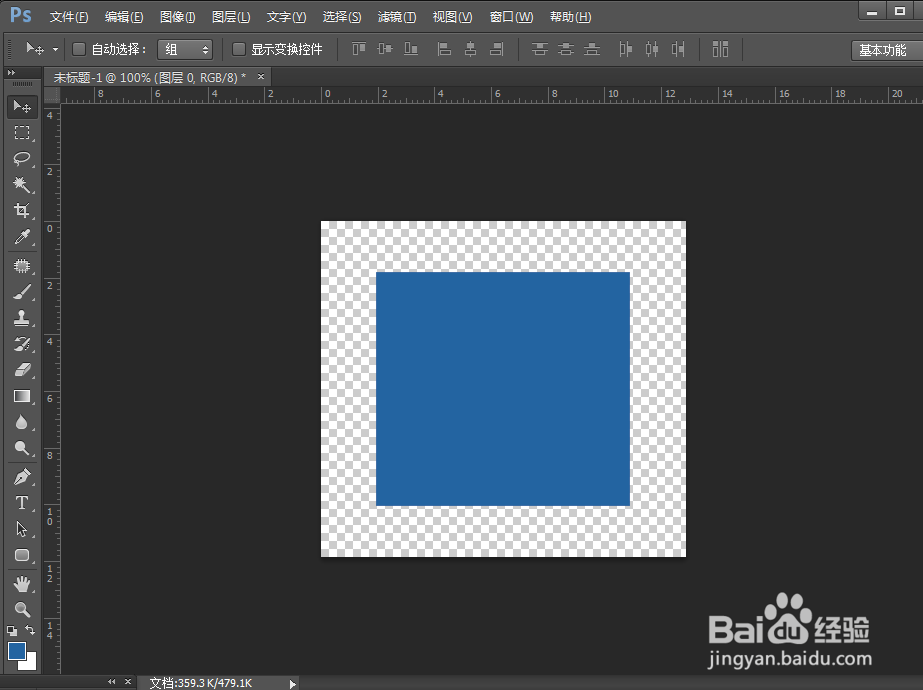Click the 文档:359.3K/479.1K status text

[200, 683]
